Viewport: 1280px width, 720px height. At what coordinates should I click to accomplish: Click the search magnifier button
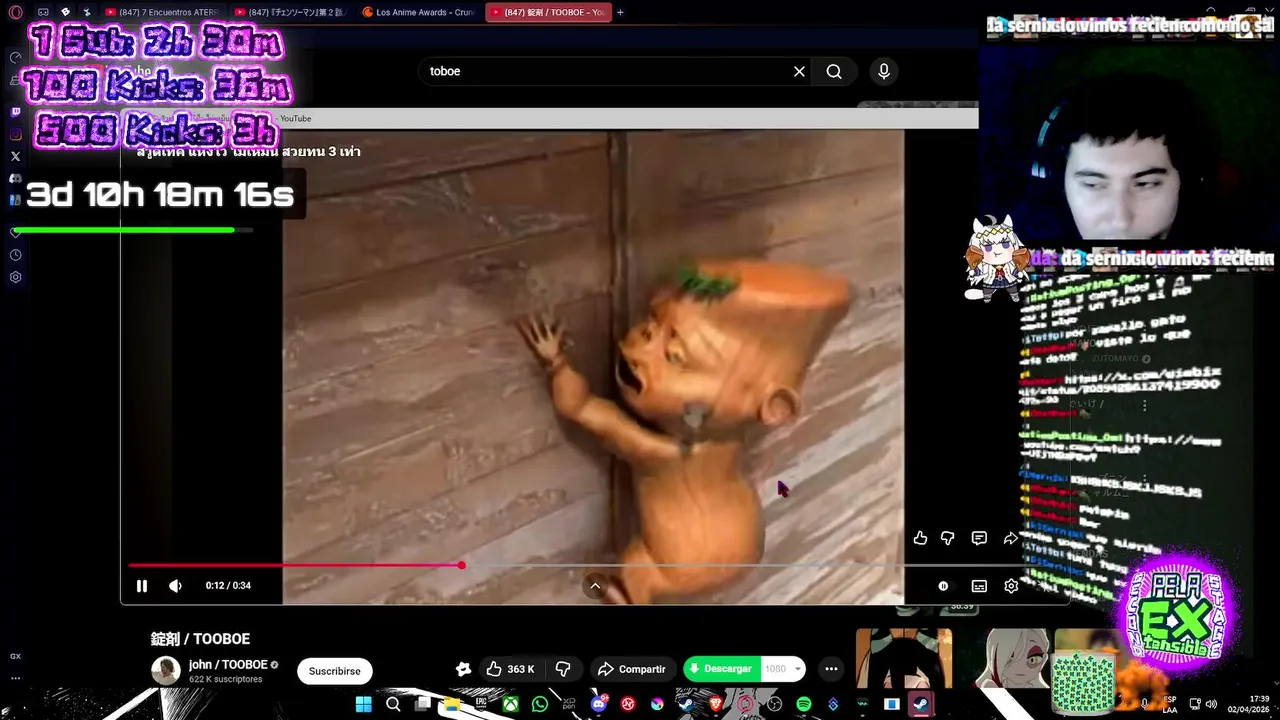pyautogui.click(x=834, y=71)
